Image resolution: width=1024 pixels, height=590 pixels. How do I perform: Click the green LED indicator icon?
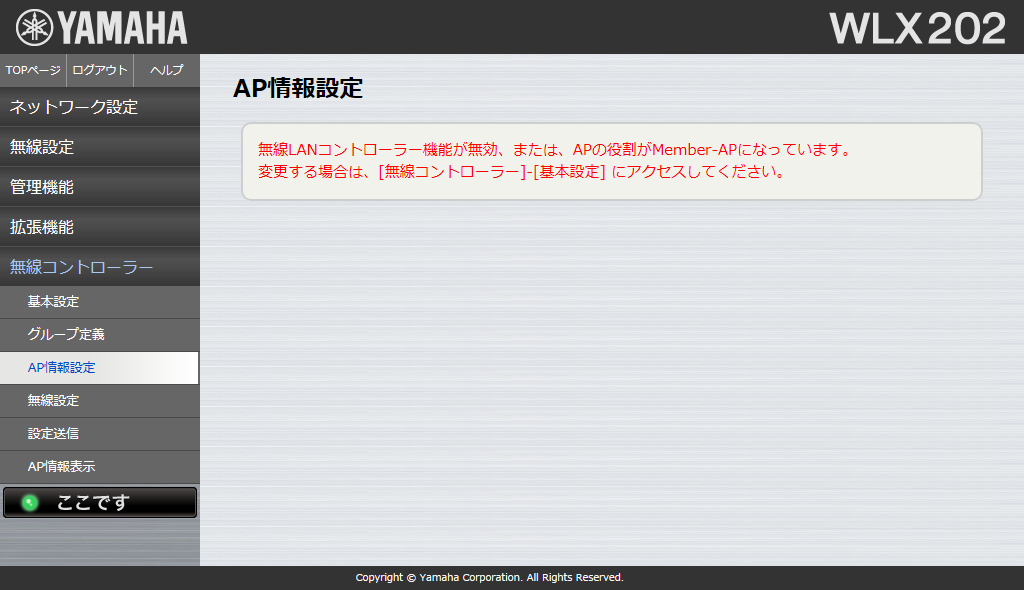coord(30,503)
